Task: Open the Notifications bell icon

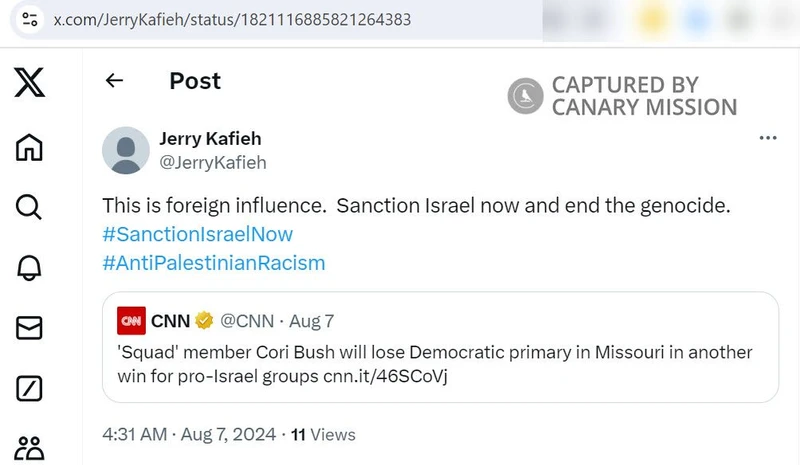Action: 29,267
